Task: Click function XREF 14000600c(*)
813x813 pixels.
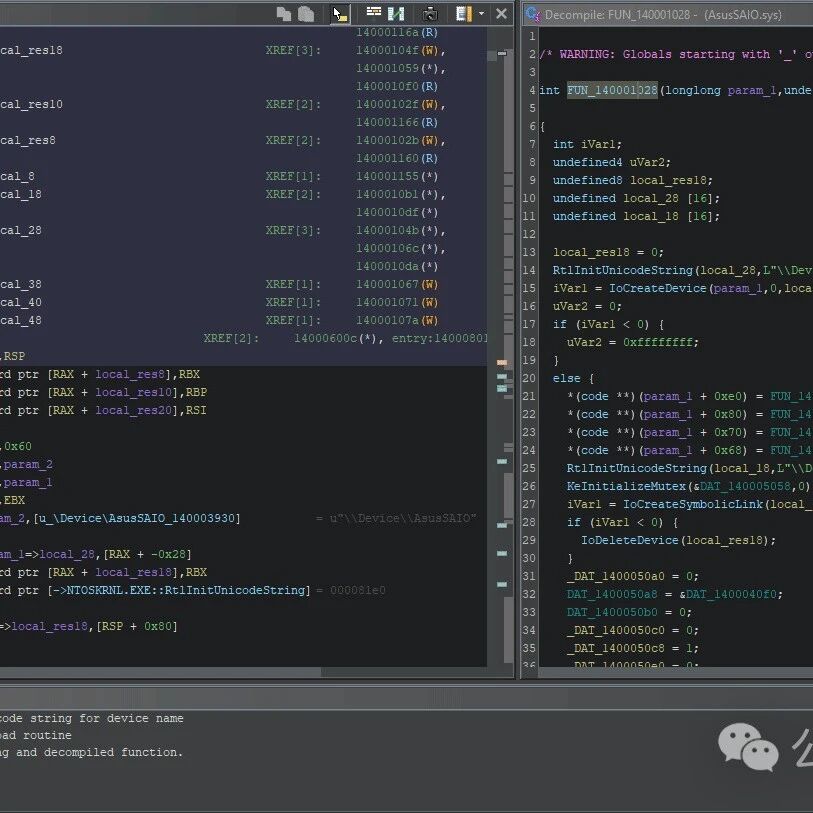Action: (336, 339)
